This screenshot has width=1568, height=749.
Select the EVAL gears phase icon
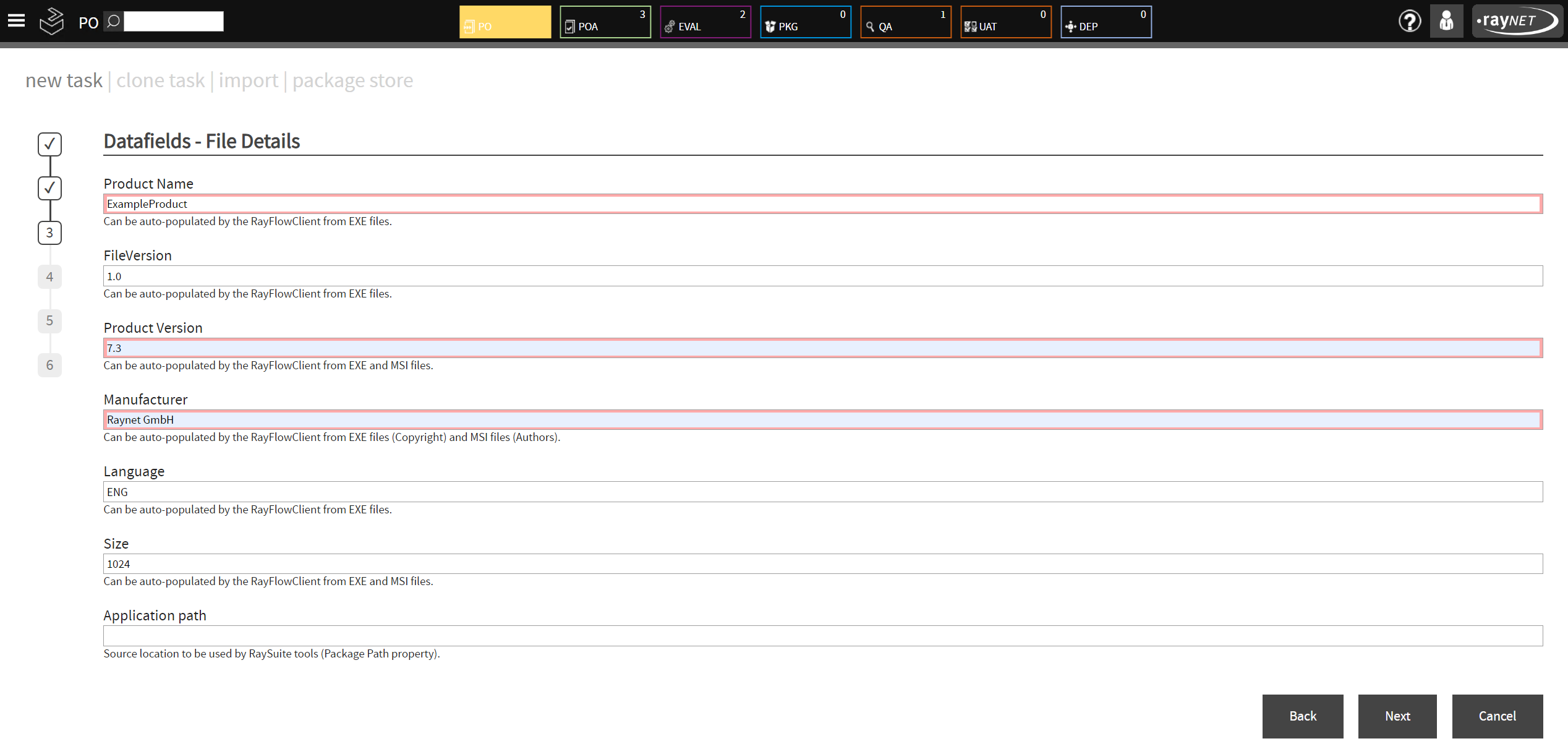[x=670, y=26]
